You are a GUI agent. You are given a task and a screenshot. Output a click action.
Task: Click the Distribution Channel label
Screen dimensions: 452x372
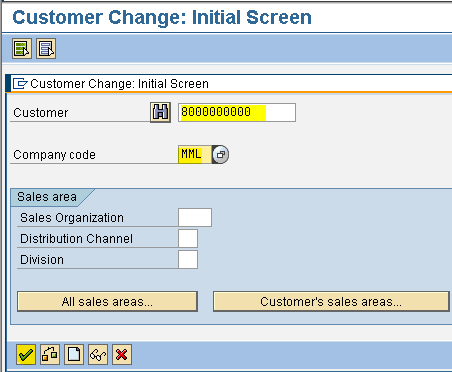[76, 239]
